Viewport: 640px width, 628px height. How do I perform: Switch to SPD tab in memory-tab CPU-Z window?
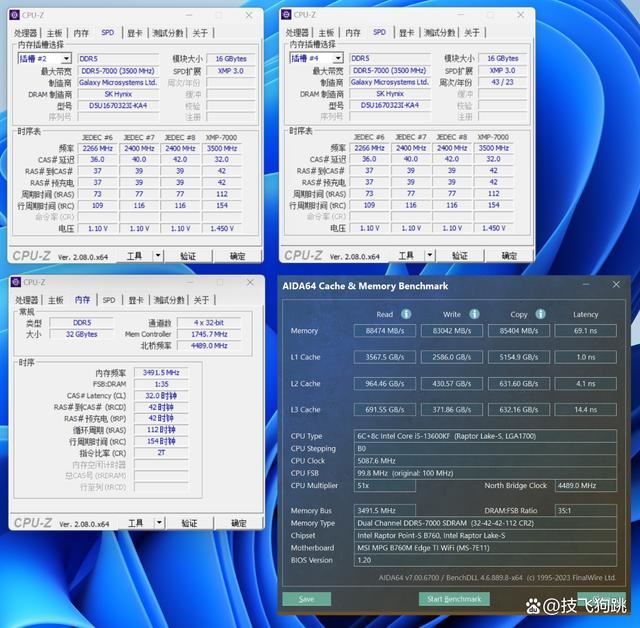point(109,300)
